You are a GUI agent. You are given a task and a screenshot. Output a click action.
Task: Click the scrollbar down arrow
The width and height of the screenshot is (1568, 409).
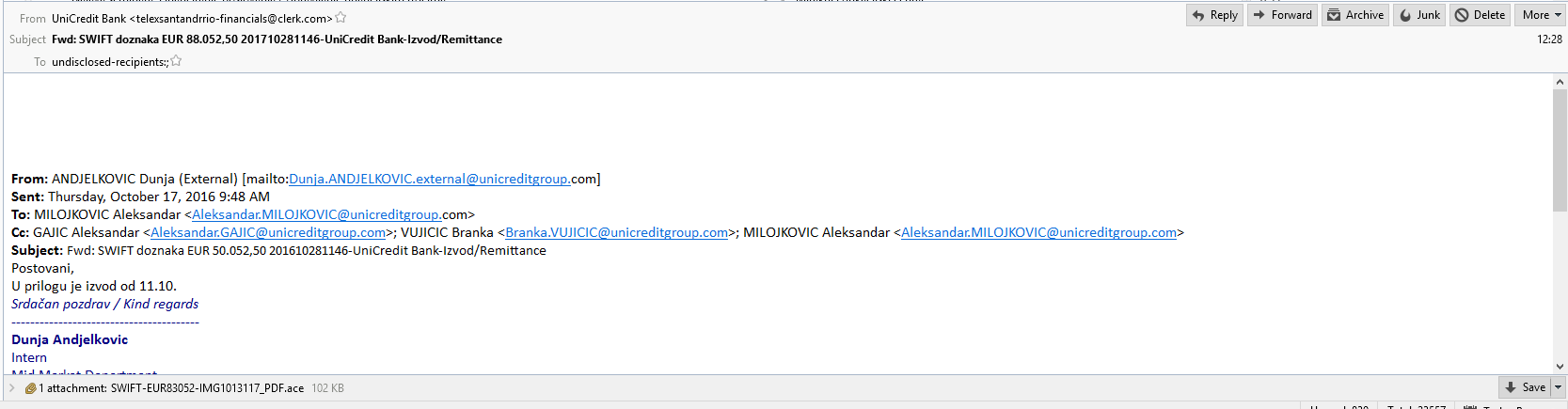click(1560, 367)
